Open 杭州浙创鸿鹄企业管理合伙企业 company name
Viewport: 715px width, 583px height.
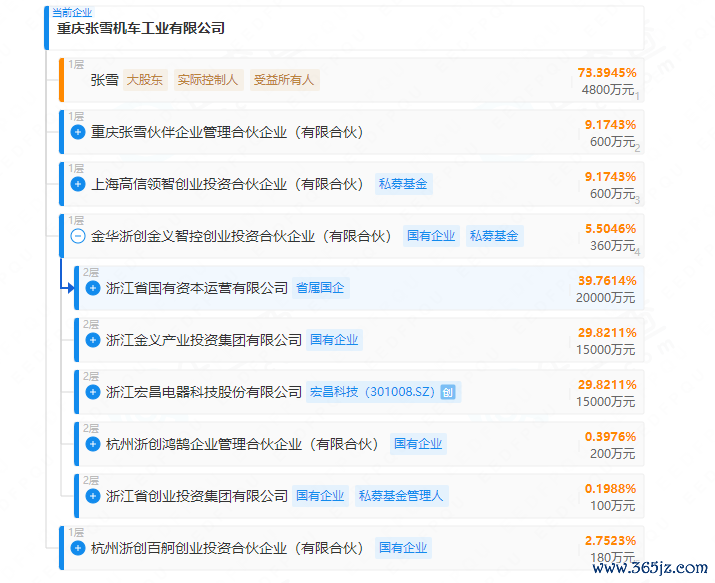point(242,444)
